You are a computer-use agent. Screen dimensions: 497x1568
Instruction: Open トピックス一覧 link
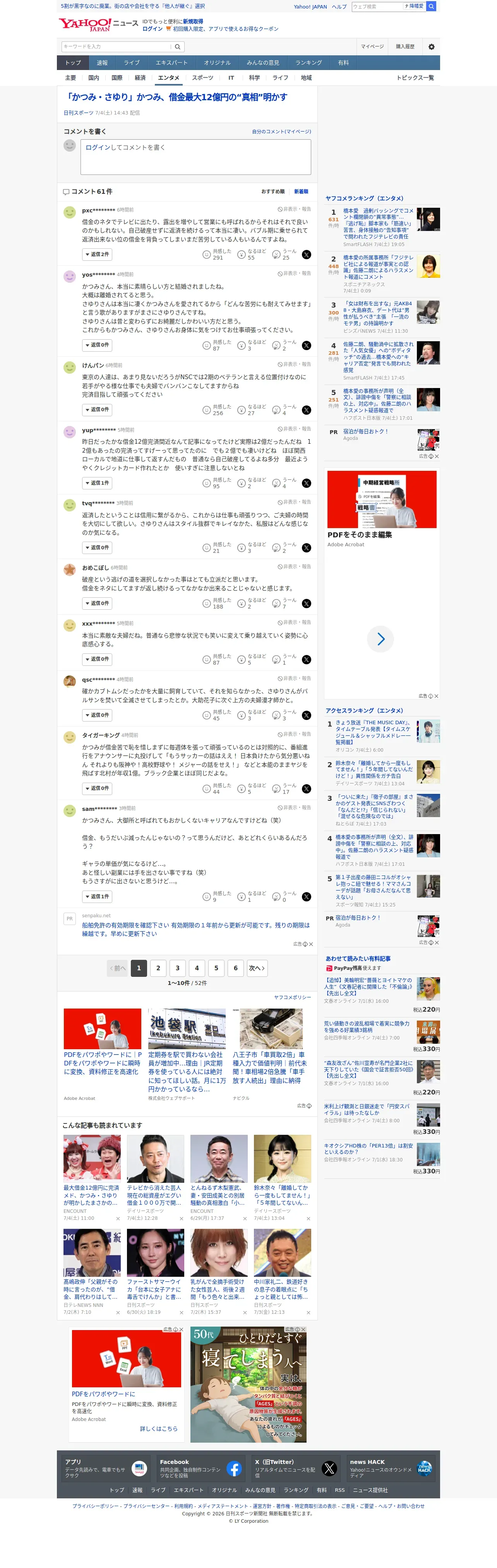click(x=415, y=78)
